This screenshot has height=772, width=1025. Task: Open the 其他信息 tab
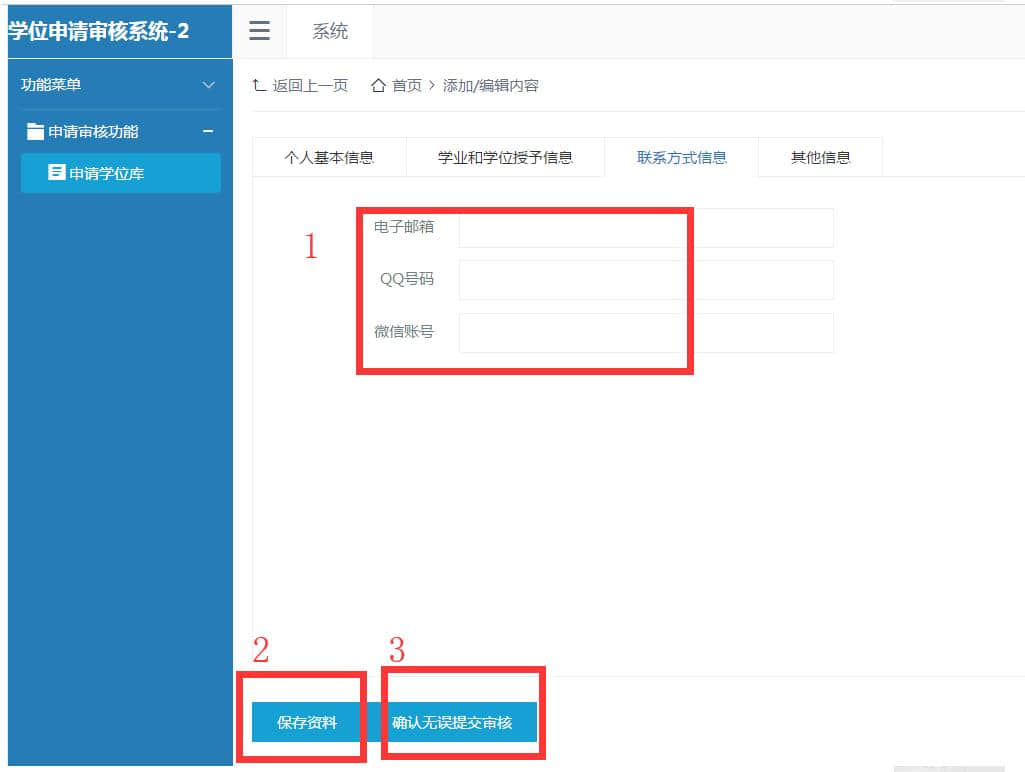tap(820, 157)
